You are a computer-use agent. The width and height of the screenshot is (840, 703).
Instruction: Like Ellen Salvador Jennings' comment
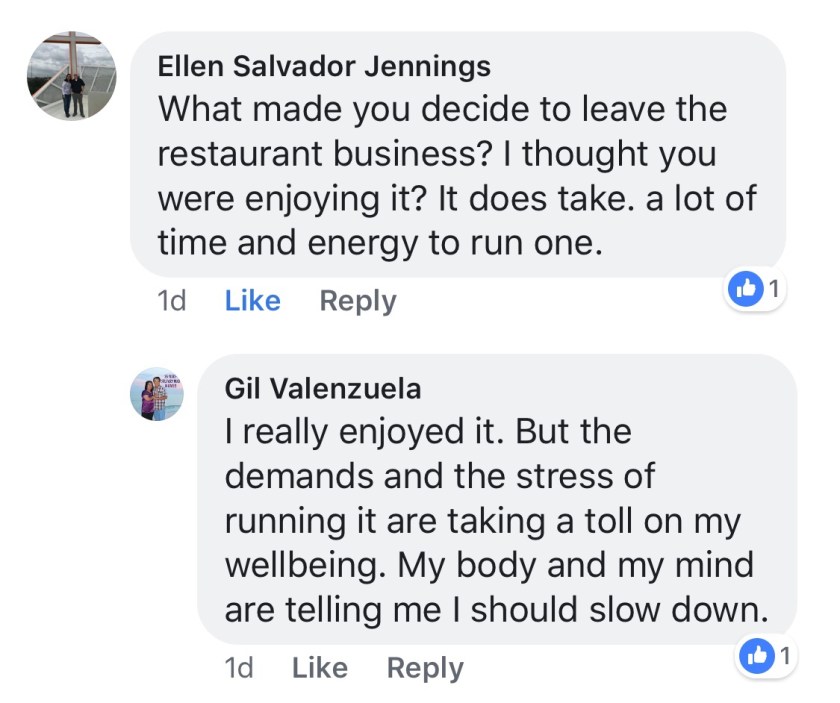252,301
